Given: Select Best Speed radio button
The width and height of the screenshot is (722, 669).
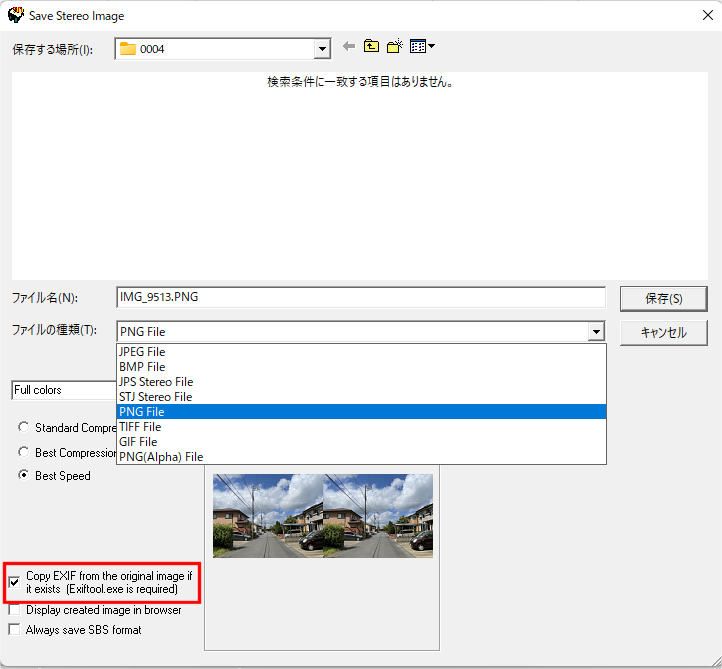Looking at the screenshot, I should pyautogui.click(x=23, y=475).
